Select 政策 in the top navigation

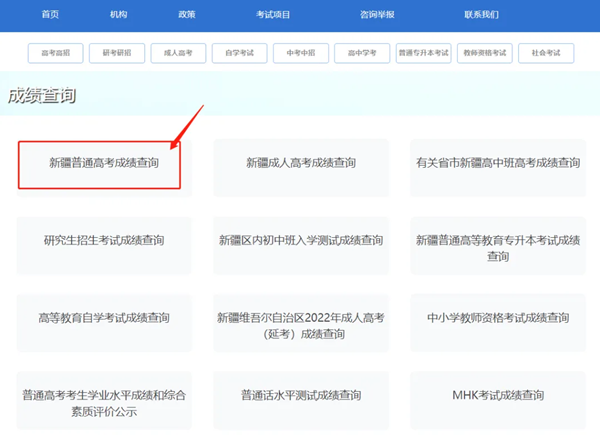click(x=186, y=15)
